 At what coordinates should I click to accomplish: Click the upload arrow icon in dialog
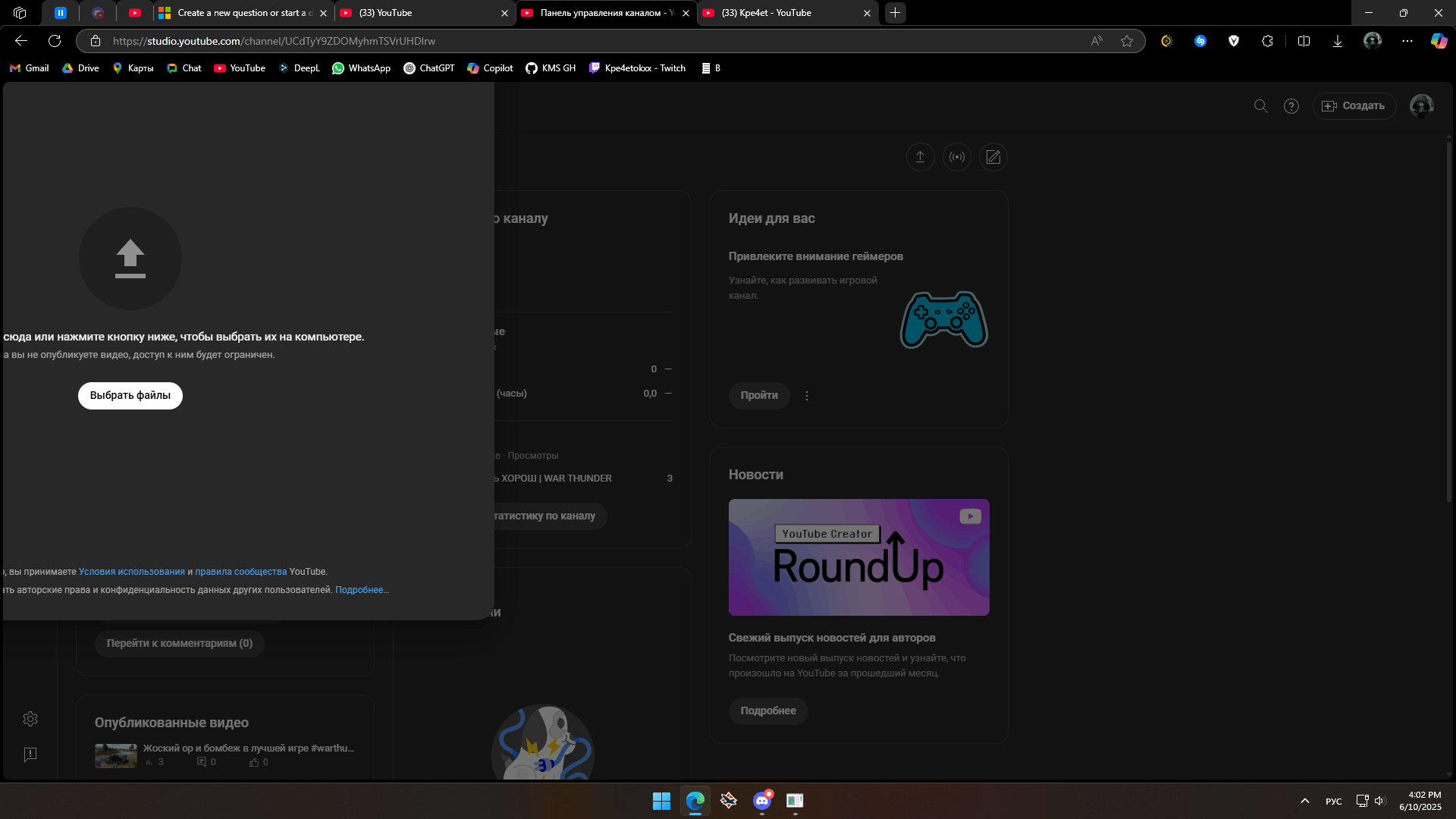tap(130, 259)
